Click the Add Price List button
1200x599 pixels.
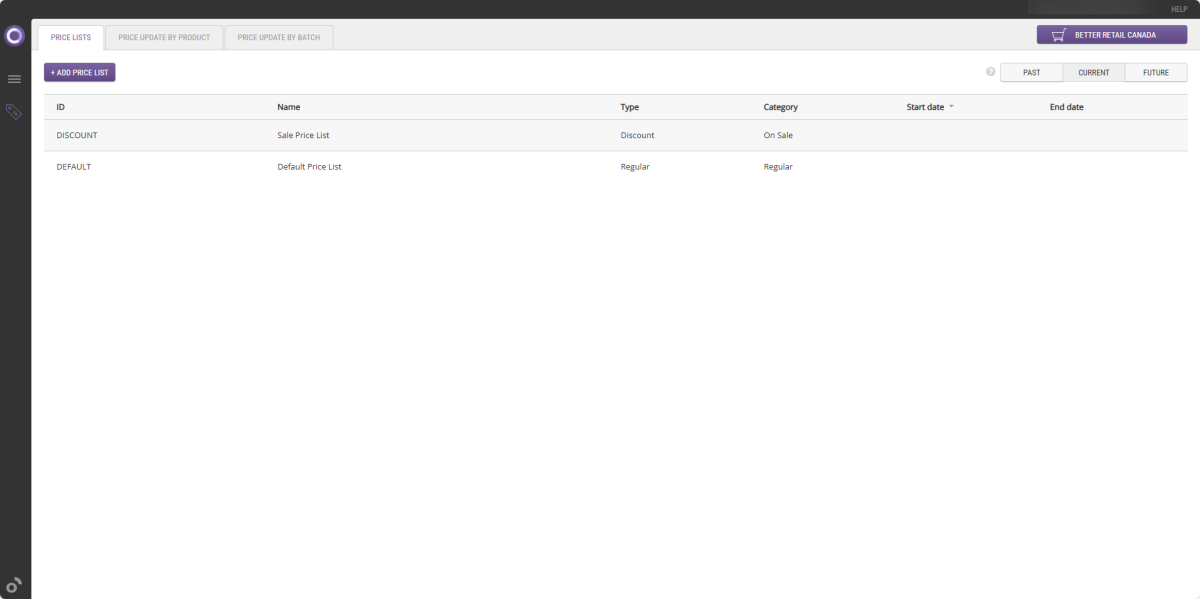[80, 73]
